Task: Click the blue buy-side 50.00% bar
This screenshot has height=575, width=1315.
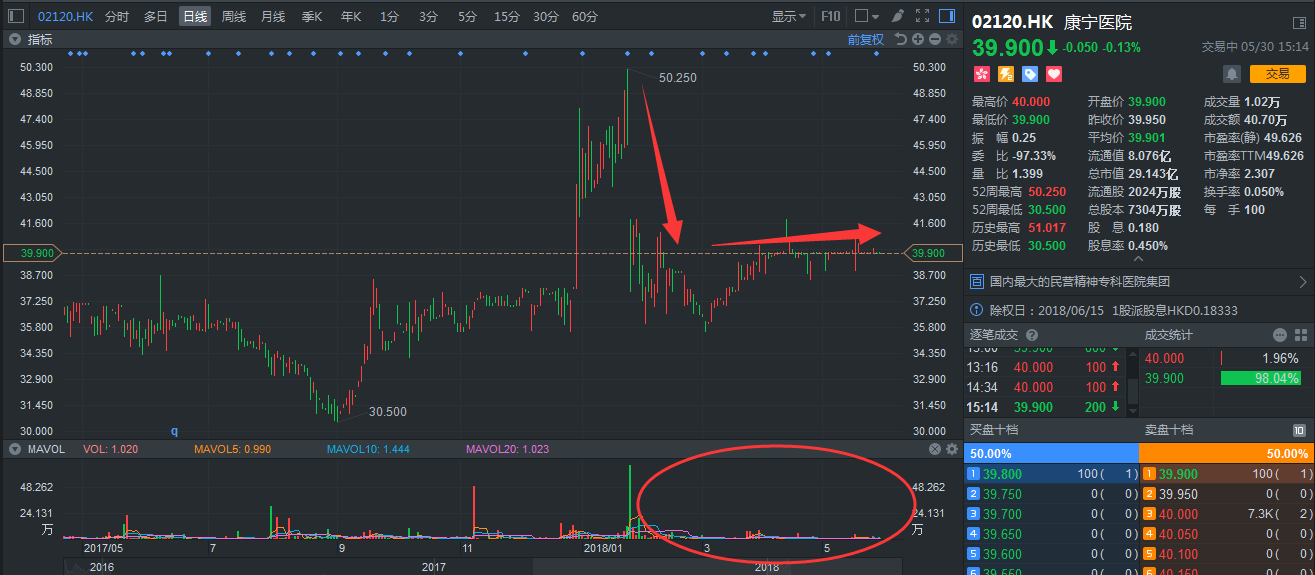Action: pos(1051,453)
